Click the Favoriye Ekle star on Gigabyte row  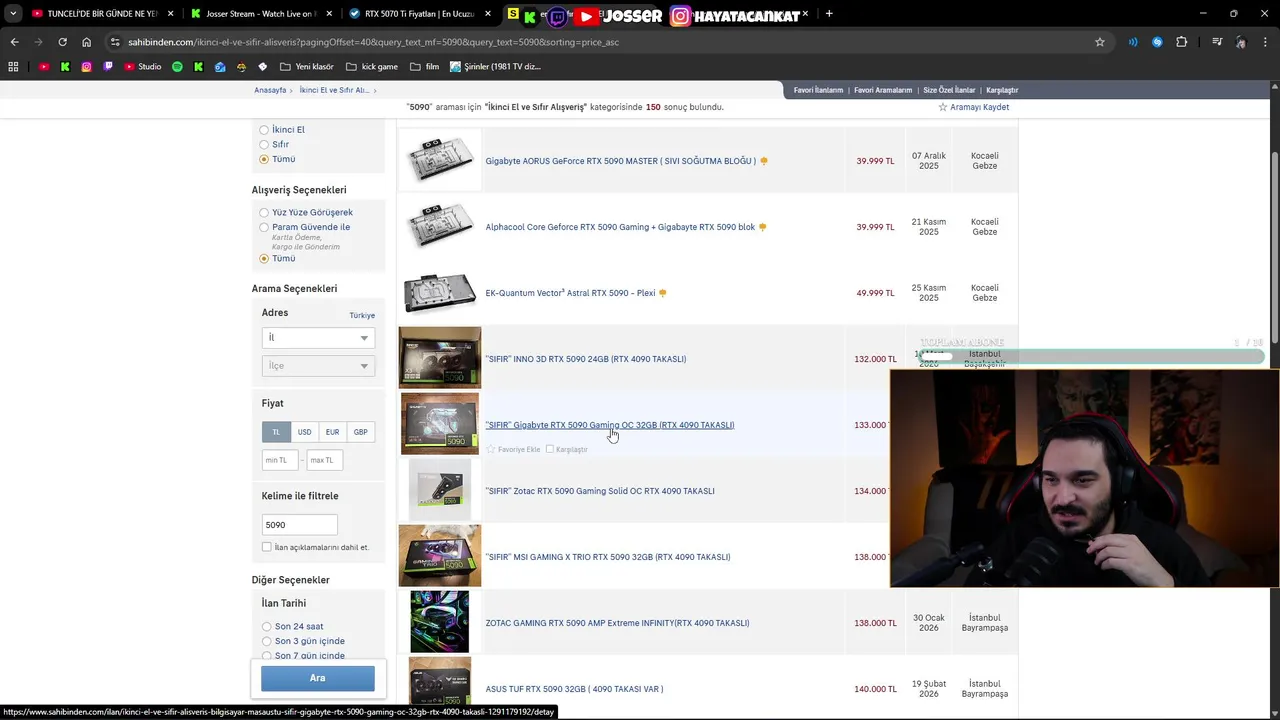491,449
